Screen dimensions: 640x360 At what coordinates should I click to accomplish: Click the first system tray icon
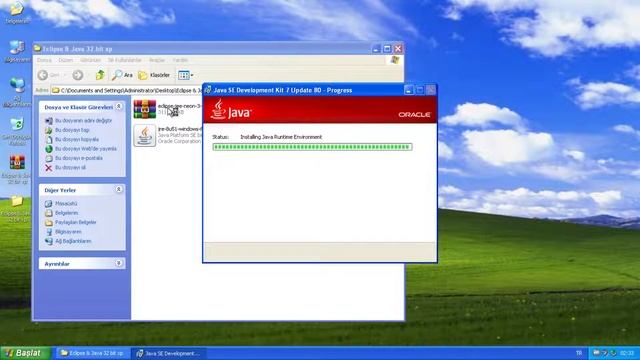(596, 353)
